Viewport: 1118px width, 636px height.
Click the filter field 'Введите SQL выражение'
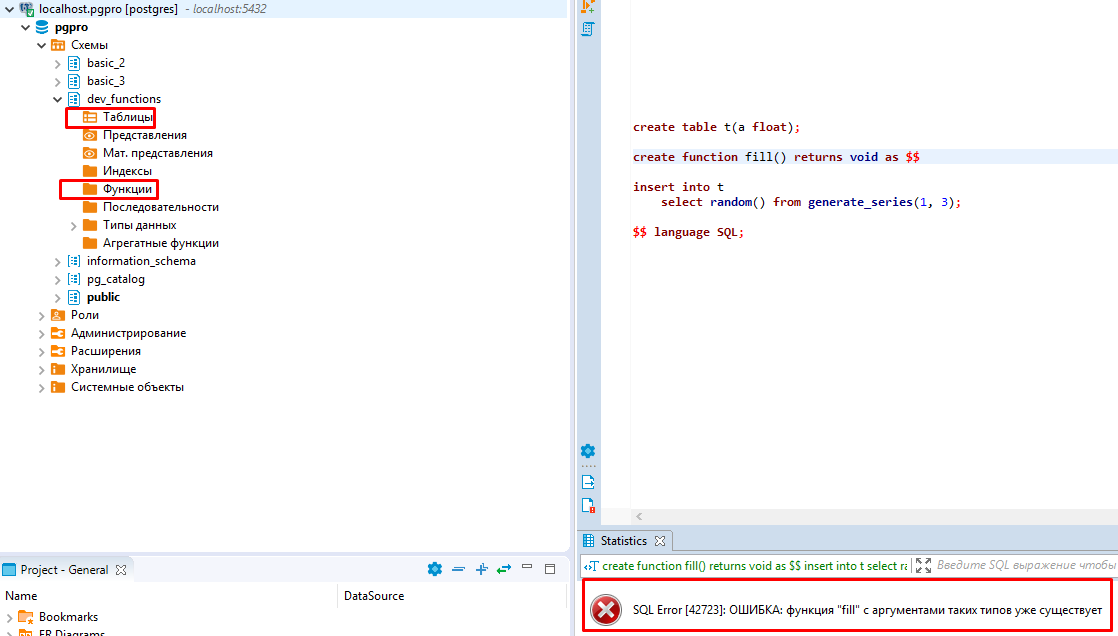1026,565
